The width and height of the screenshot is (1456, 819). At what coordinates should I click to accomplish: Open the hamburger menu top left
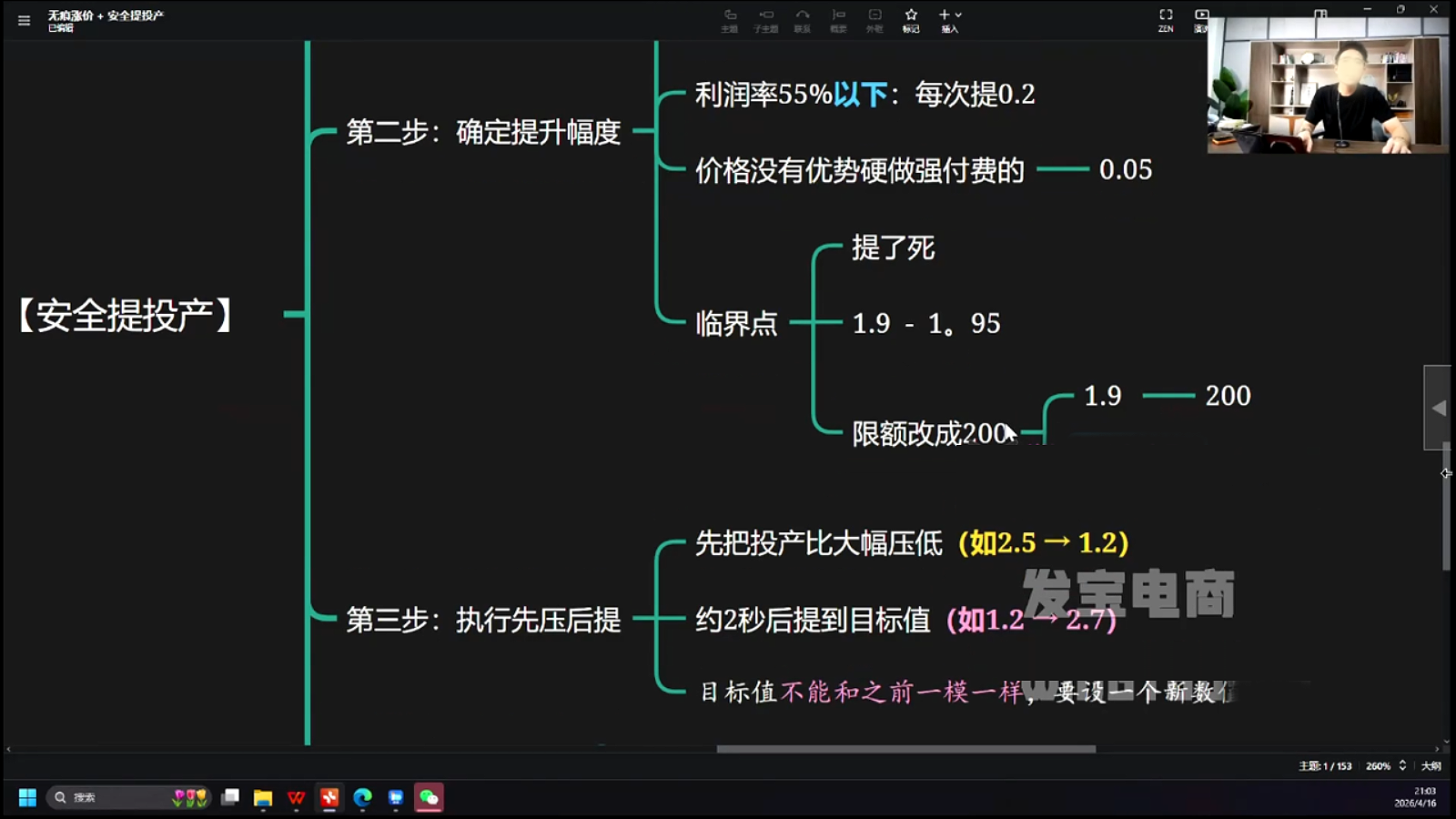pyautogui.click(x=24, y=19)
